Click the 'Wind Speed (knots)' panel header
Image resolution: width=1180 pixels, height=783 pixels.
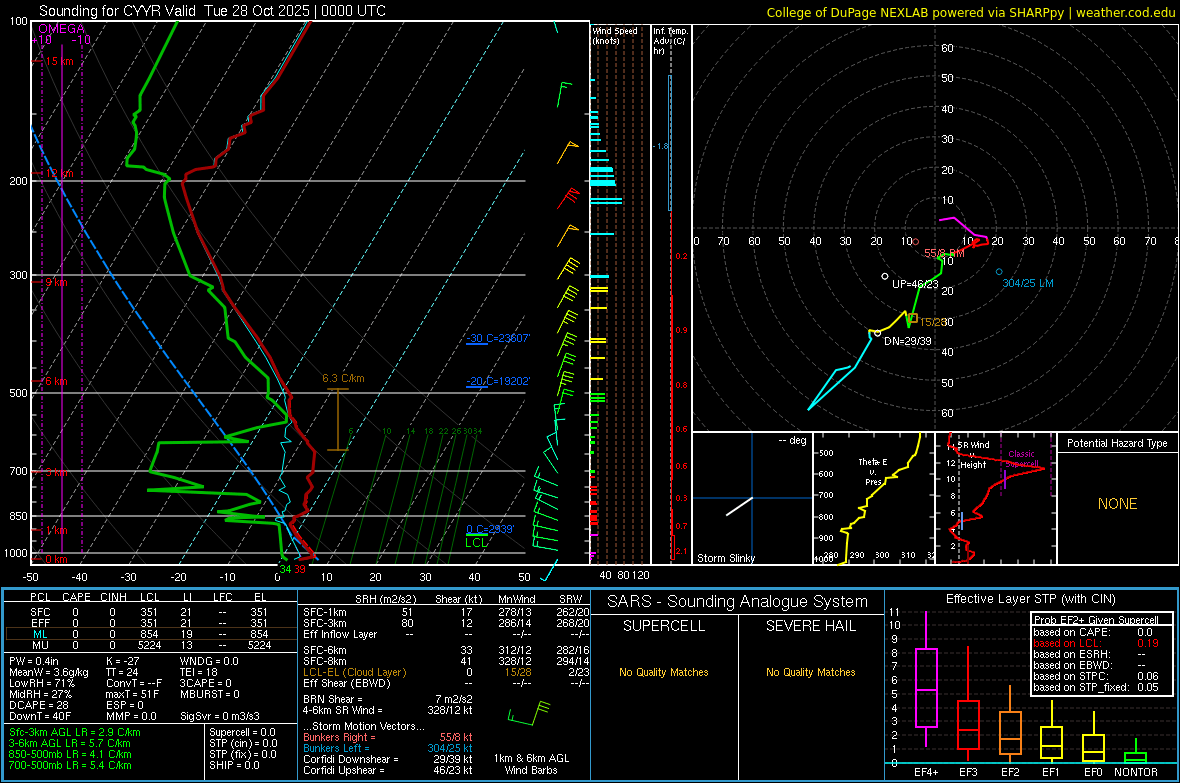615,35
